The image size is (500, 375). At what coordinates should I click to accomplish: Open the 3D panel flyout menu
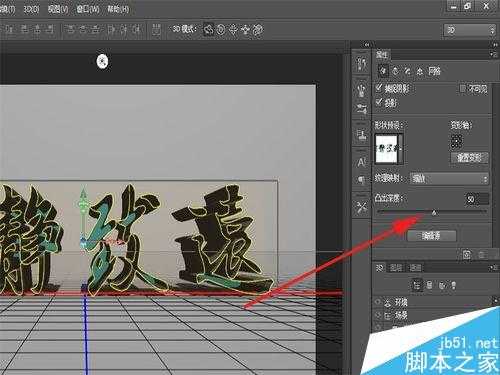point(492,268)
